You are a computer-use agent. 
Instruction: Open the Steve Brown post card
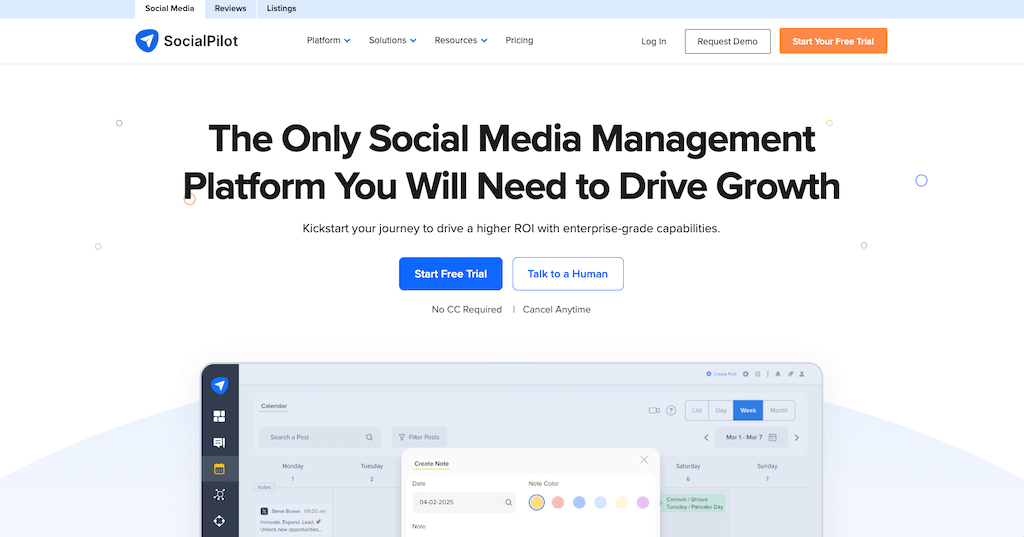click(x=293, y=520)
